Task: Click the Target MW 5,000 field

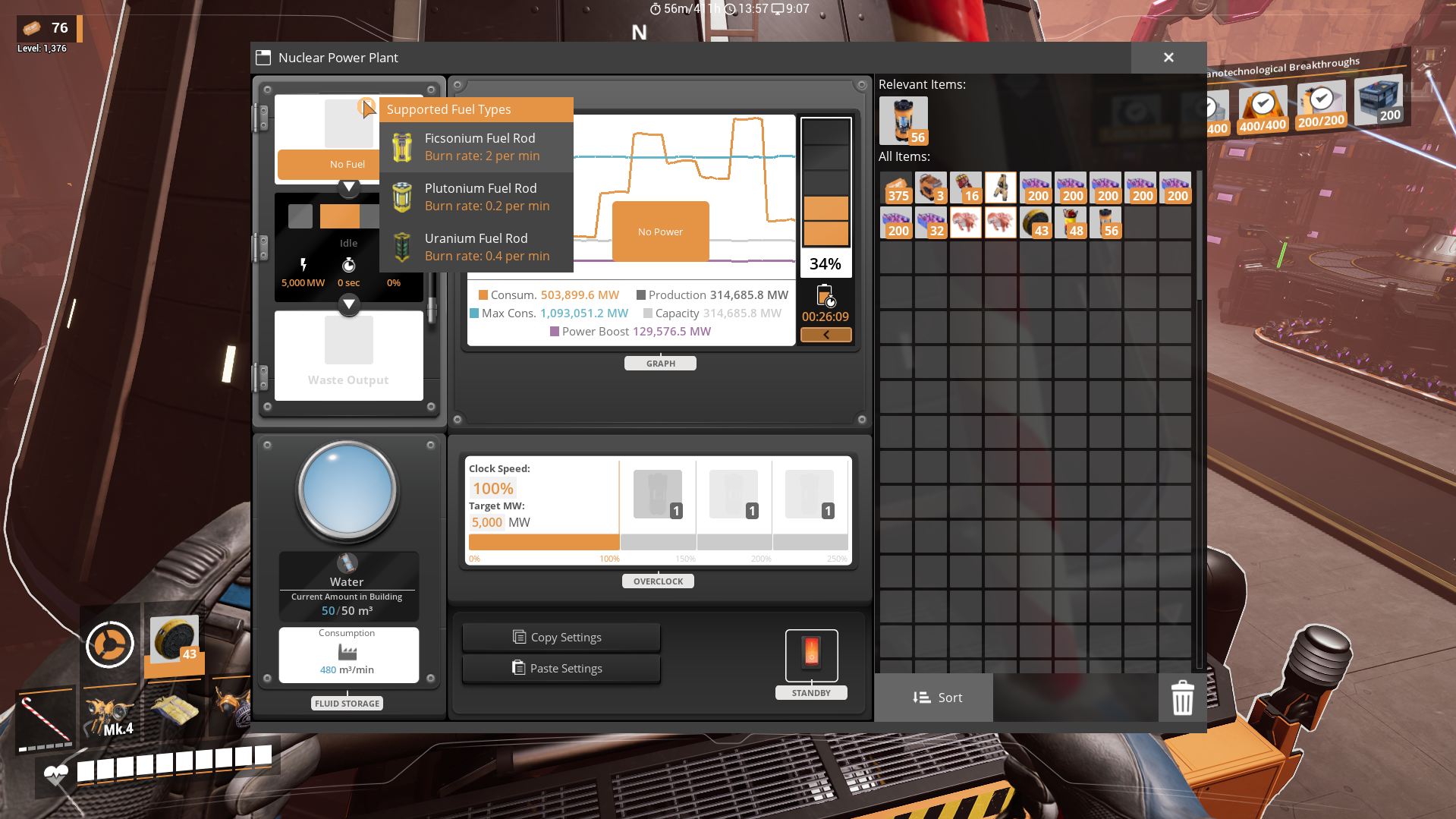Action: tap(487, 522)
